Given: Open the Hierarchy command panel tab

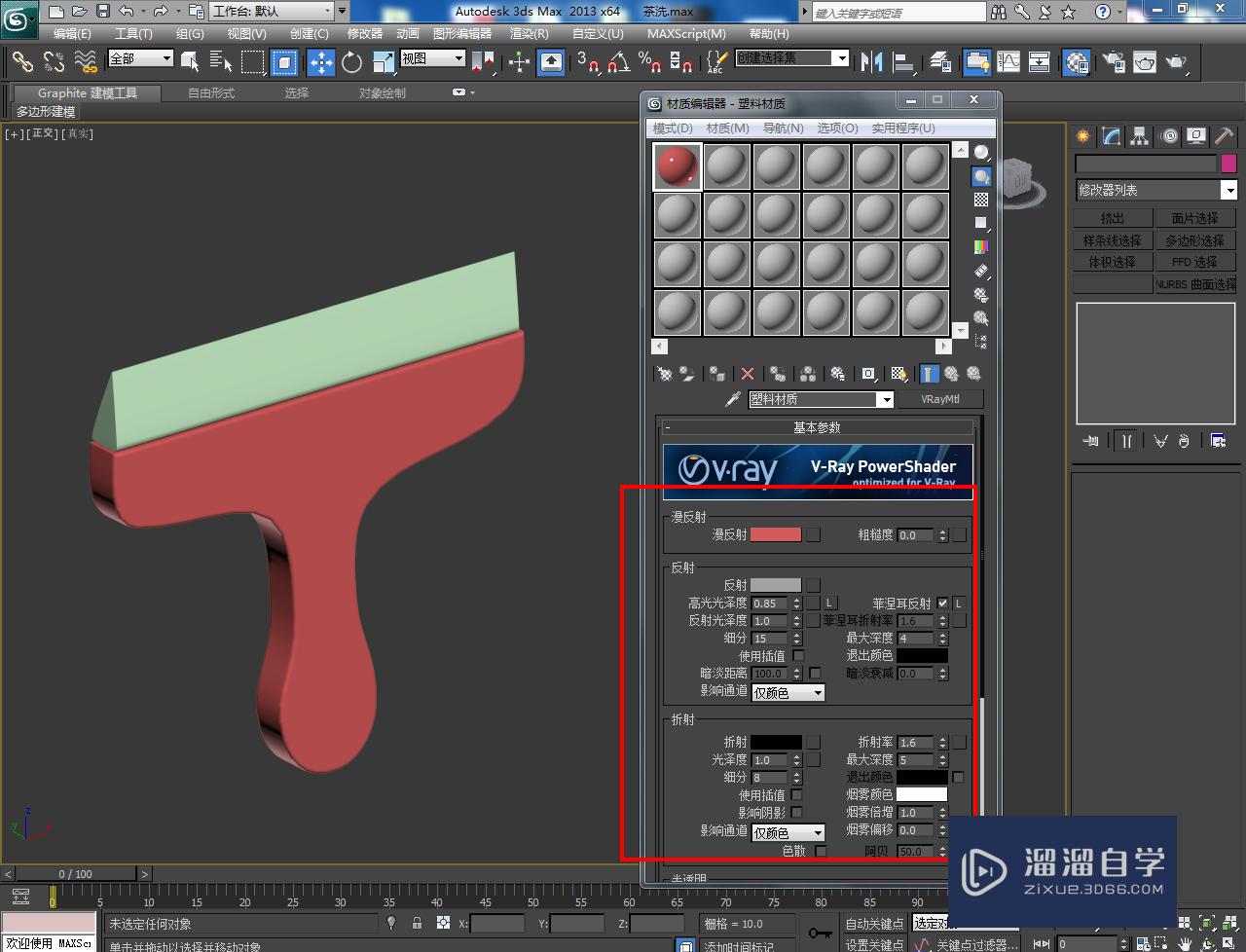Looking at the screenshot, I should click(x=1140, y=137).
